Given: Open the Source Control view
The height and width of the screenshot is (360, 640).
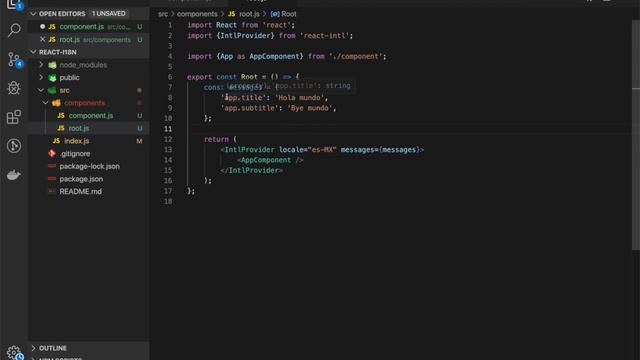Looking at the screenshot, I should pos(14,60).
